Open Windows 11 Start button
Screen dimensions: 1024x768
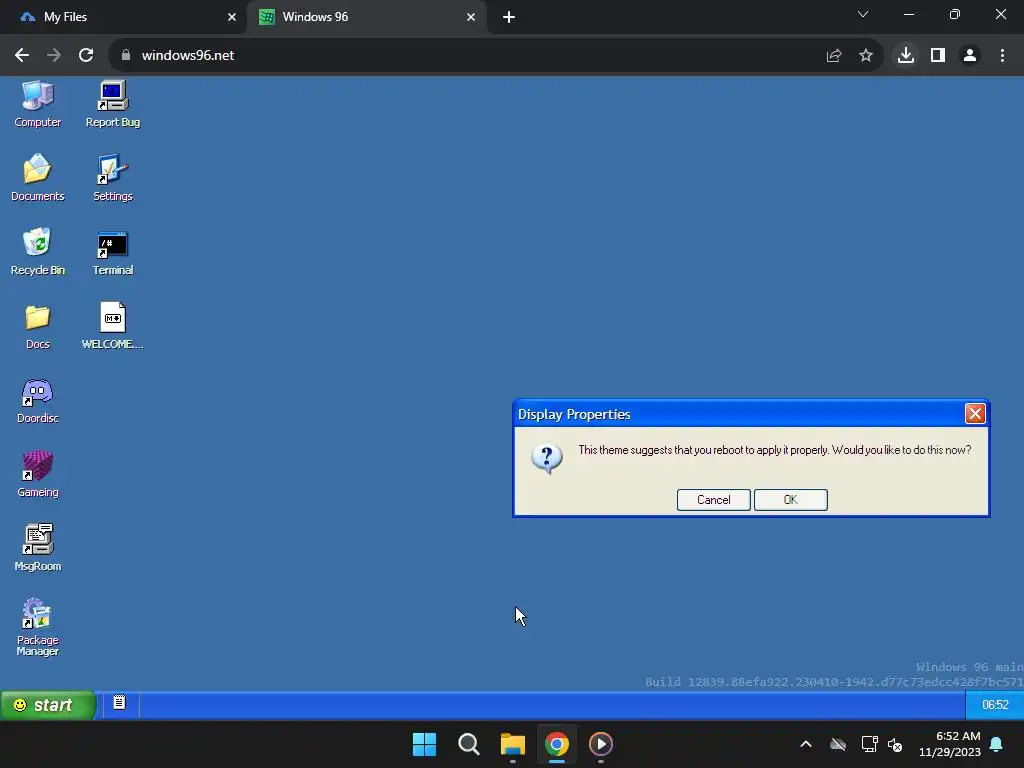pyautogui.click(x=424, y=744)
